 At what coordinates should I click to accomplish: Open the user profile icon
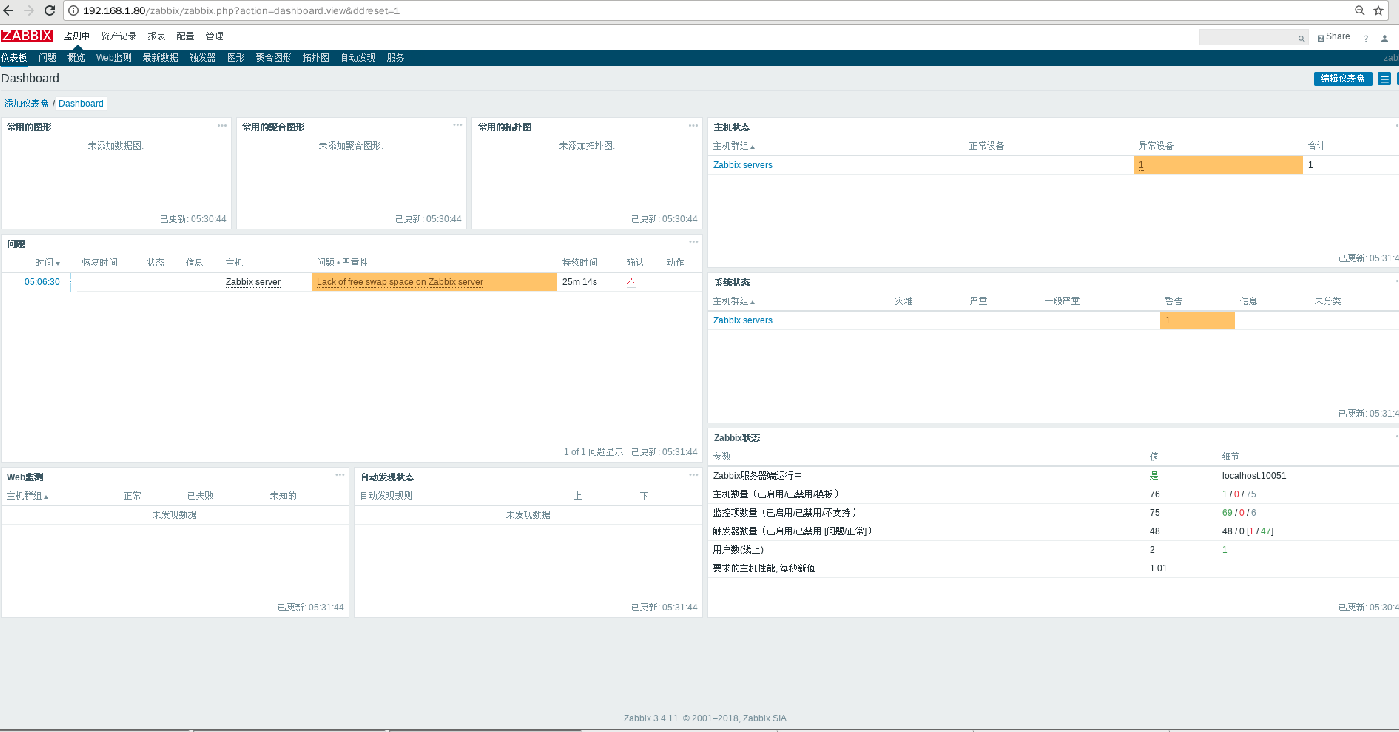[x=1385, y=38]
